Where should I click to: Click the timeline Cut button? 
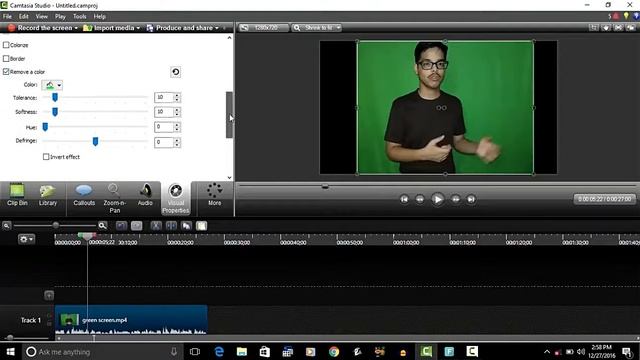tap(156, 226)
